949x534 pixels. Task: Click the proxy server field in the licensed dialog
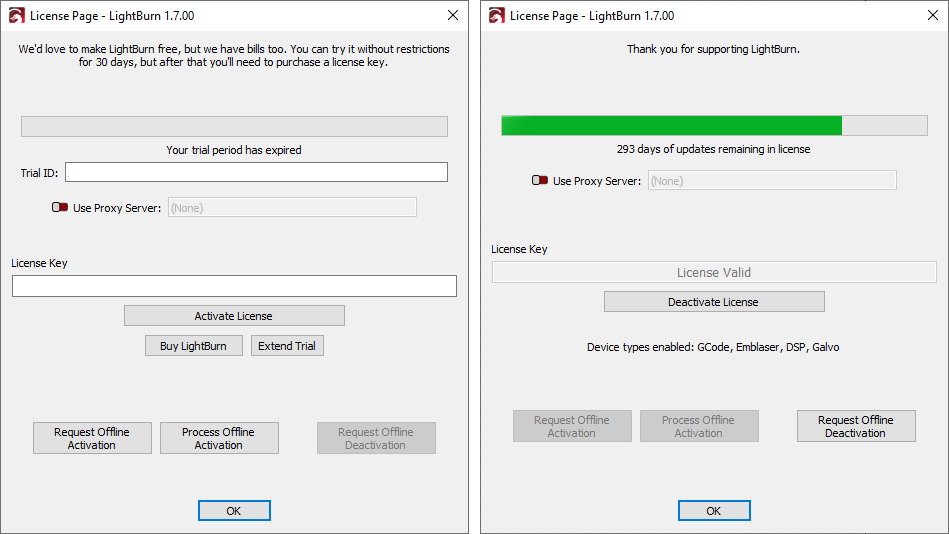(x=772, y=181)
